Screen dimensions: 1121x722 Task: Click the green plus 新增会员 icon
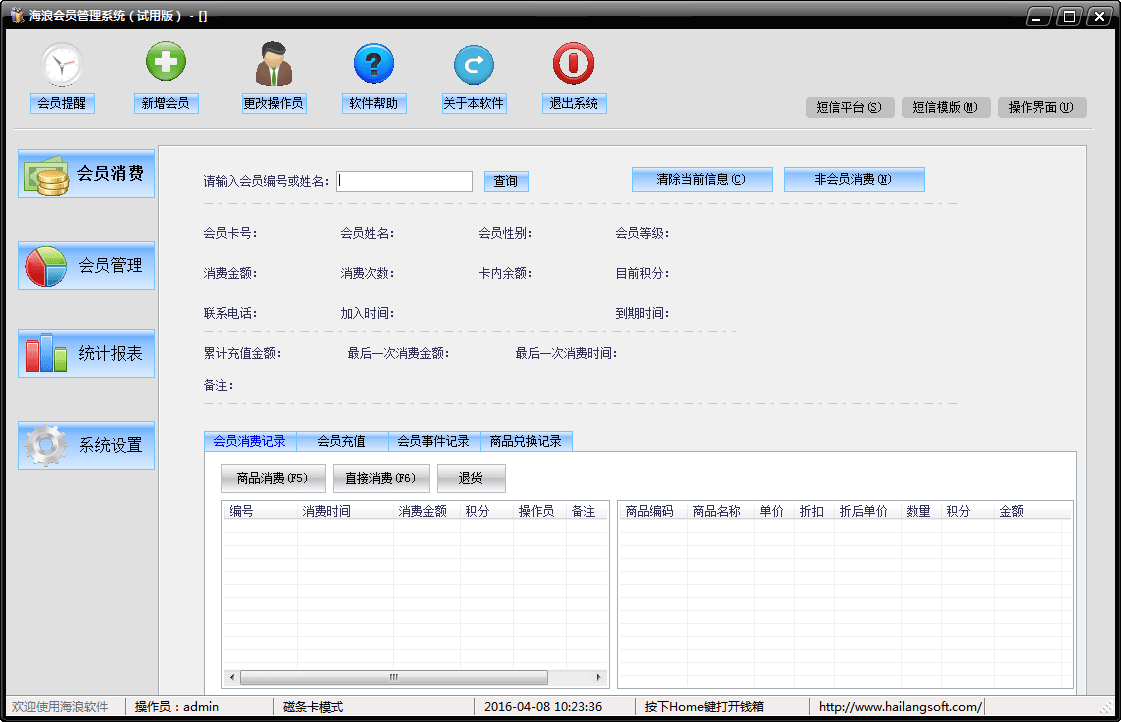(x=166, y=64)
